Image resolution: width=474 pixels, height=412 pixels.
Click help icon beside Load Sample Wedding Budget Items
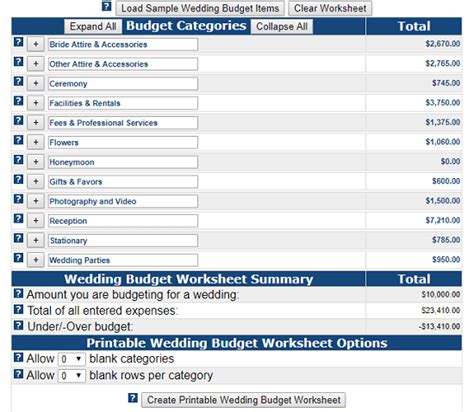106,6
